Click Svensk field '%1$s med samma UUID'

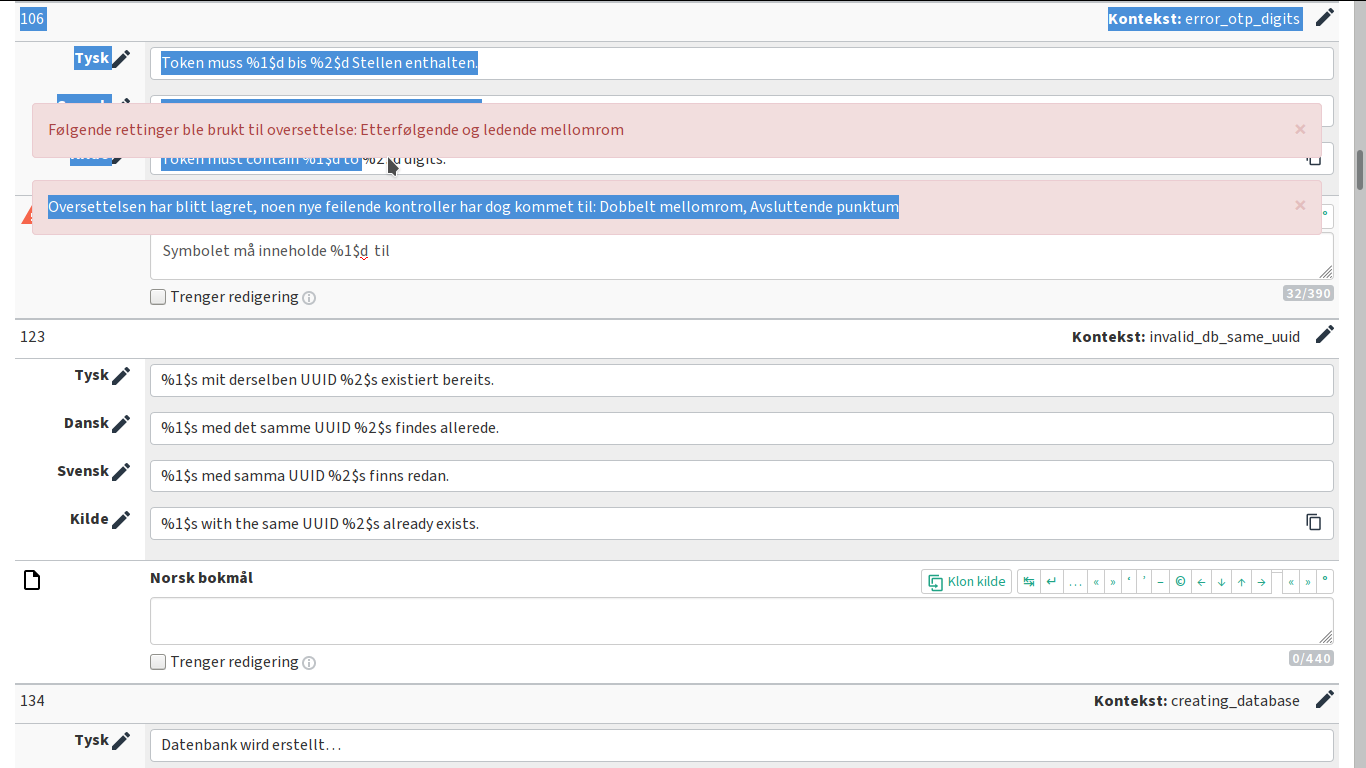point(742,476)
